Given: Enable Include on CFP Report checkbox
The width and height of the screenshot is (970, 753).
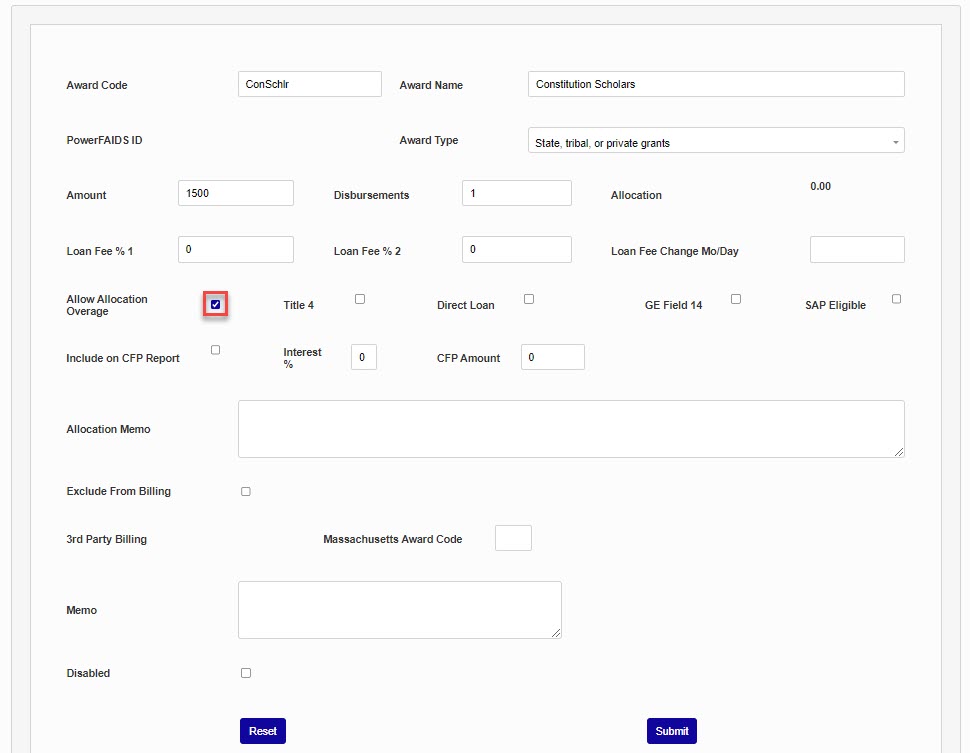Looking at the screenshot, I should point(215,350).
